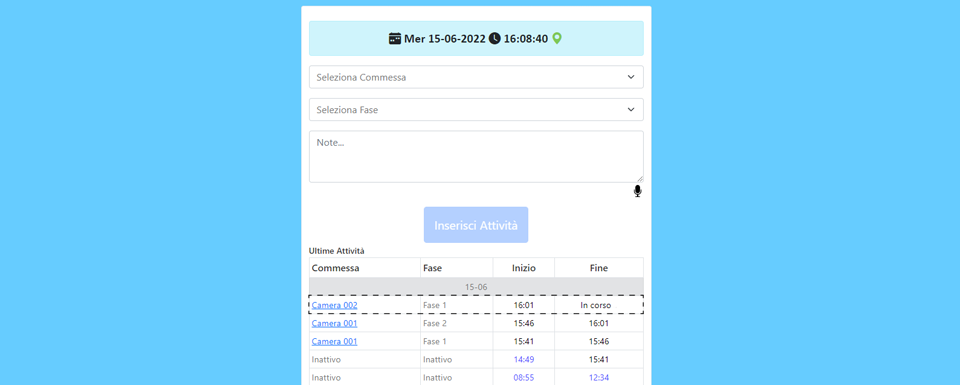
Task: Click the Inizio column header
Action: tap(523, 268)
